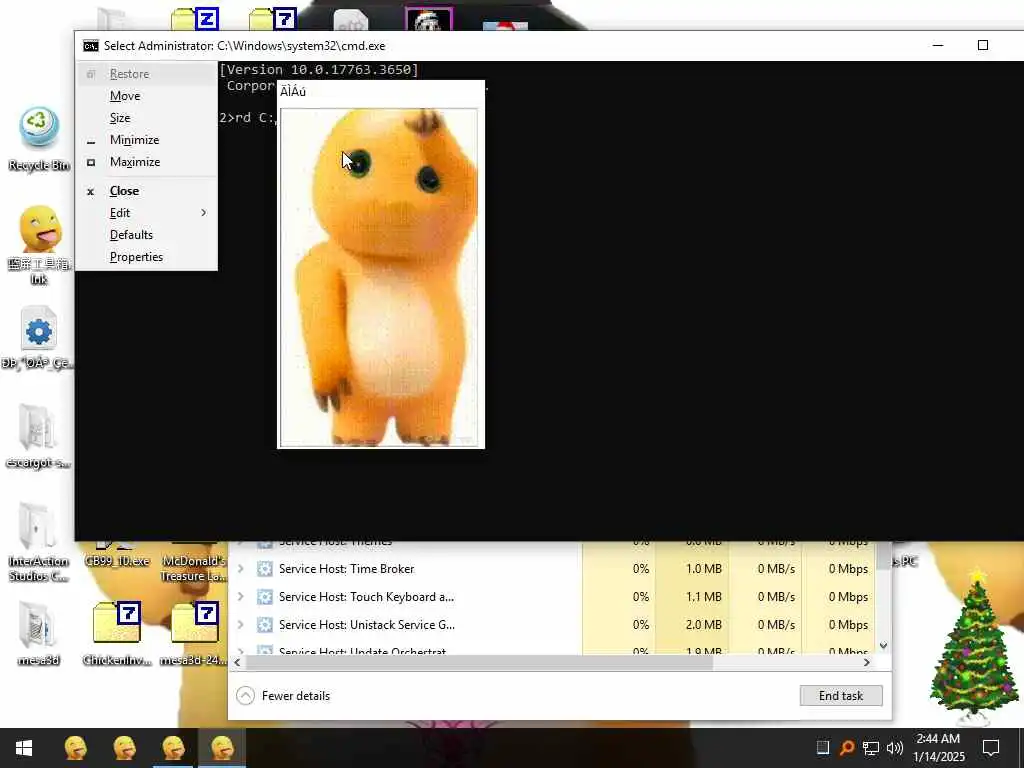
Task: Expand Service Host: Touch Keyboard row
Action: 240,597
